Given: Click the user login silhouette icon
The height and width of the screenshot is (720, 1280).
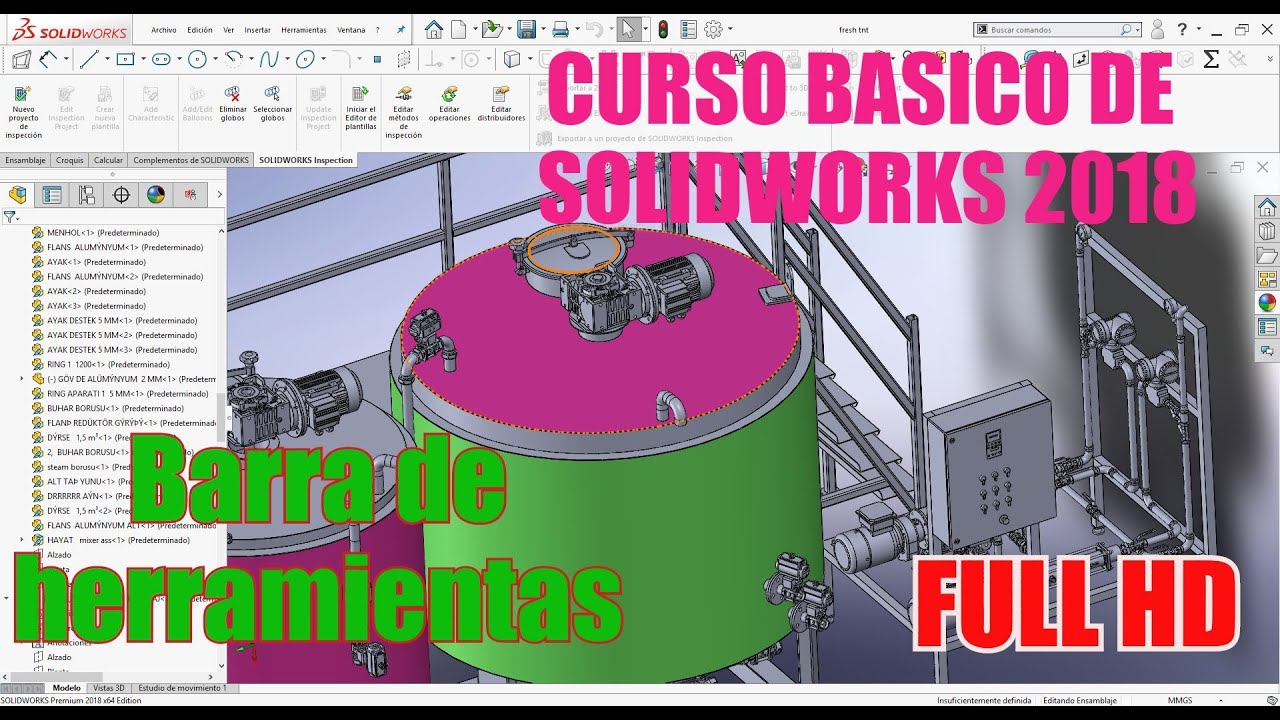Looking at the screenshot, I should click(x=1157, y=29).
